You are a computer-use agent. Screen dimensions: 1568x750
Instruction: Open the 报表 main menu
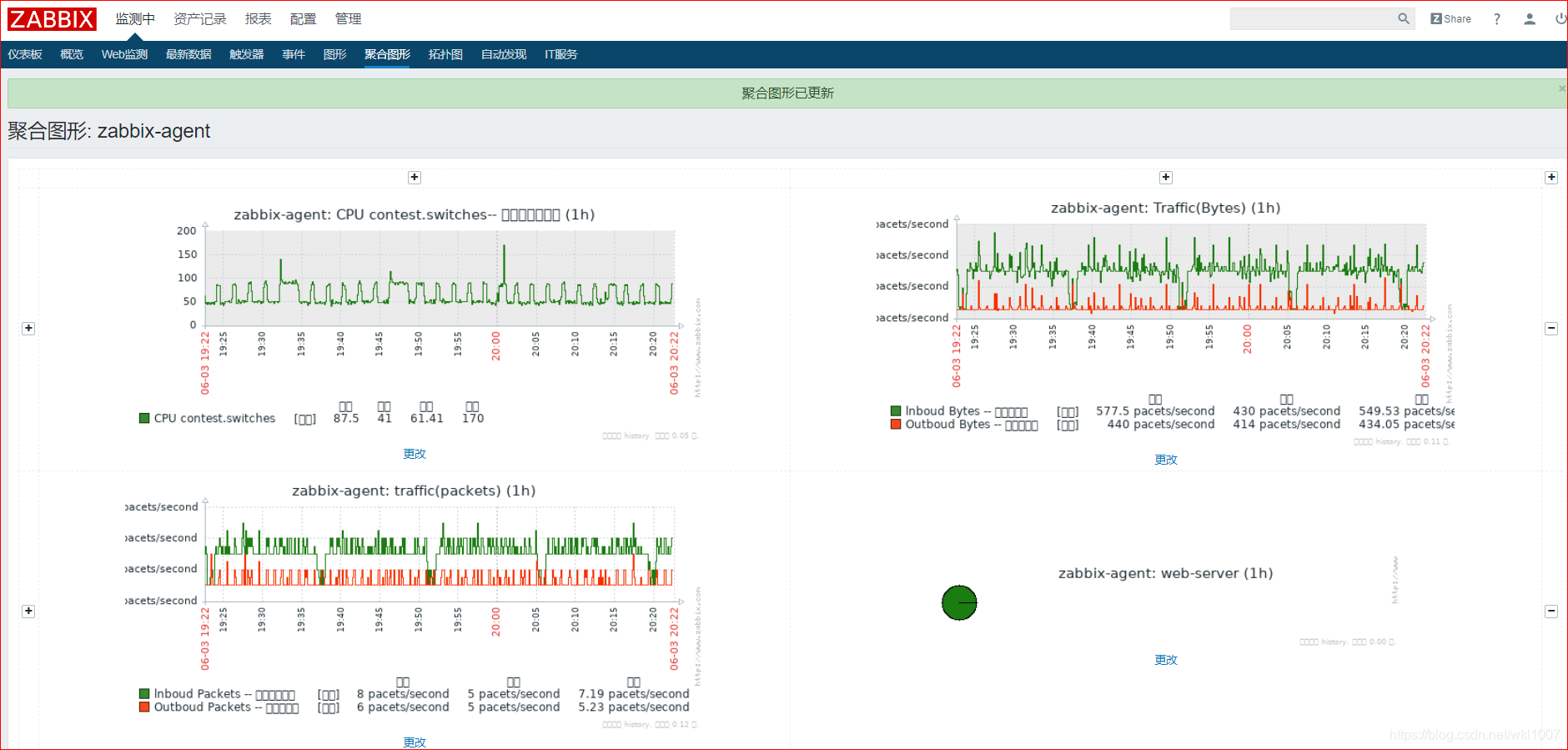click(x=259, y=18)
